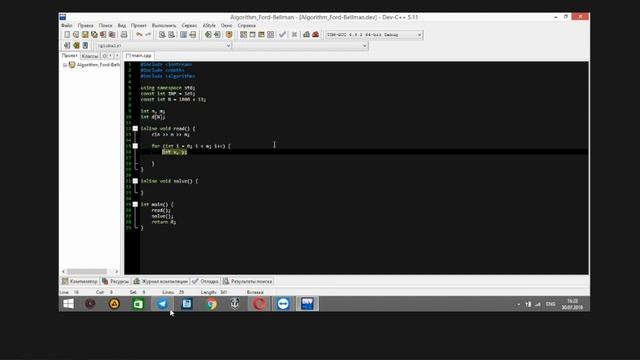The width and height of the screenshot is (640, 360).
Task: Open the Отладка bottom tab
Action: tap(205, 281)
